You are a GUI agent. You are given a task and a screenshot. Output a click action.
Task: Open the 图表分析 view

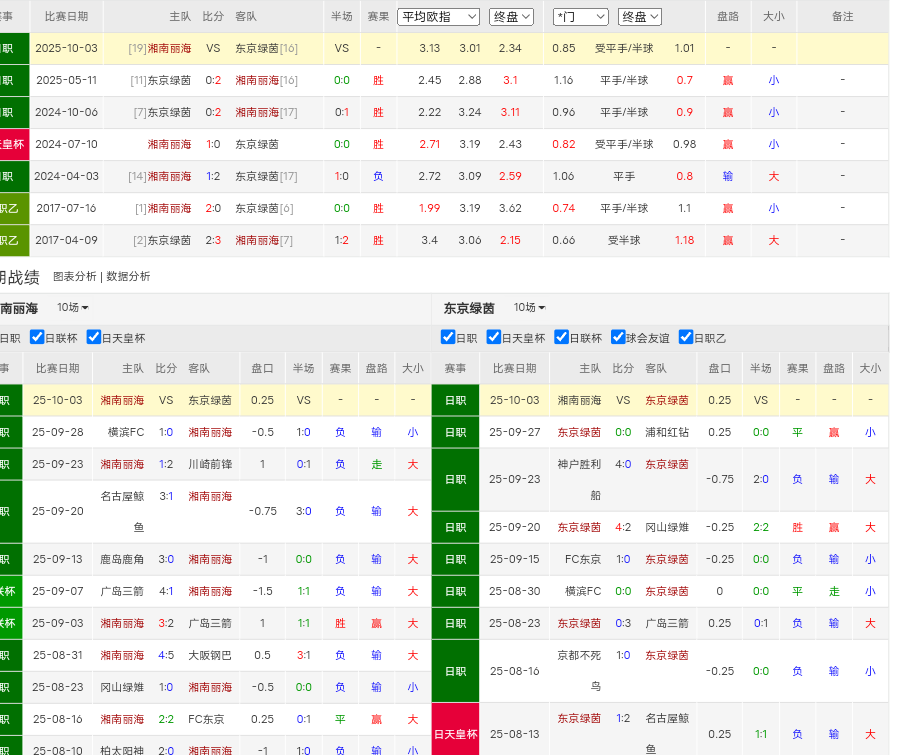75,276
